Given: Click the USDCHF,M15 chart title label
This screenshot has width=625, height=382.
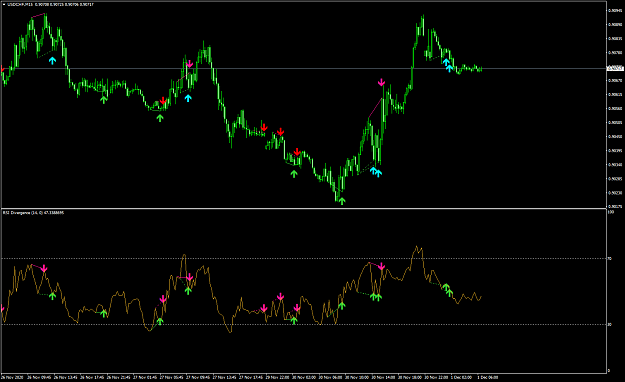Looking at the screenshot, I should pos(20,4).
